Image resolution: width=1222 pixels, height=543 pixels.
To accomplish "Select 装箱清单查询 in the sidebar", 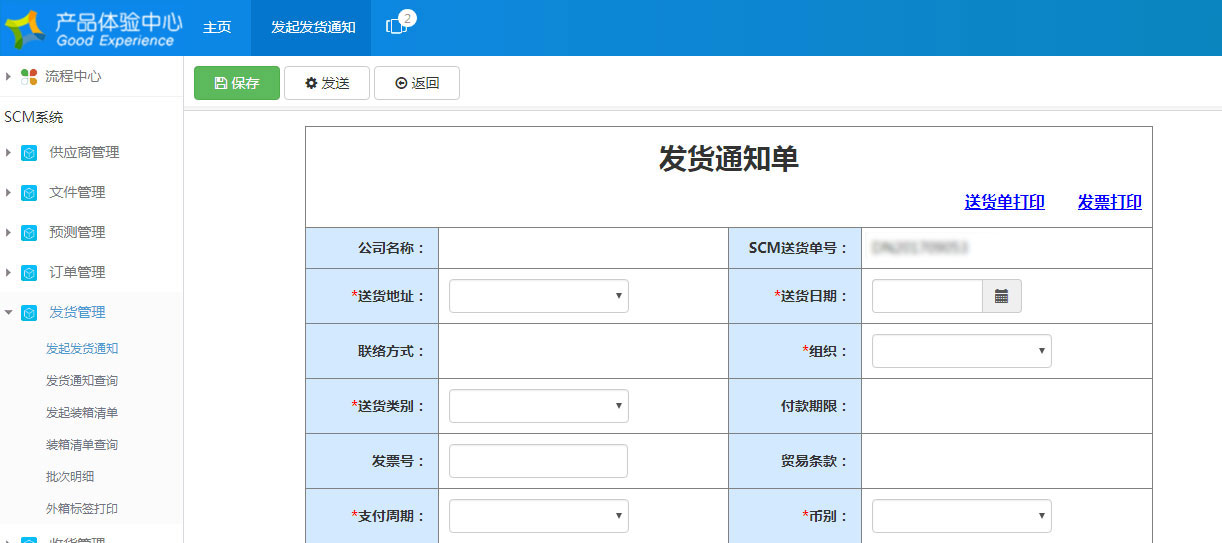I will point(82,445).
